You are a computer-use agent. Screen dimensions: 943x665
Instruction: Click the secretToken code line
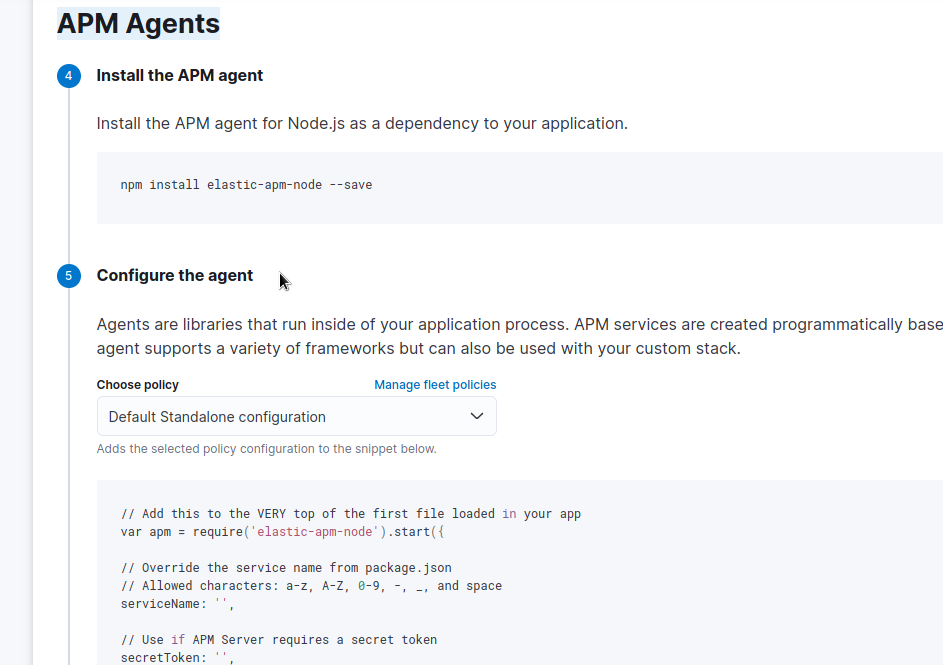[177, 657]
